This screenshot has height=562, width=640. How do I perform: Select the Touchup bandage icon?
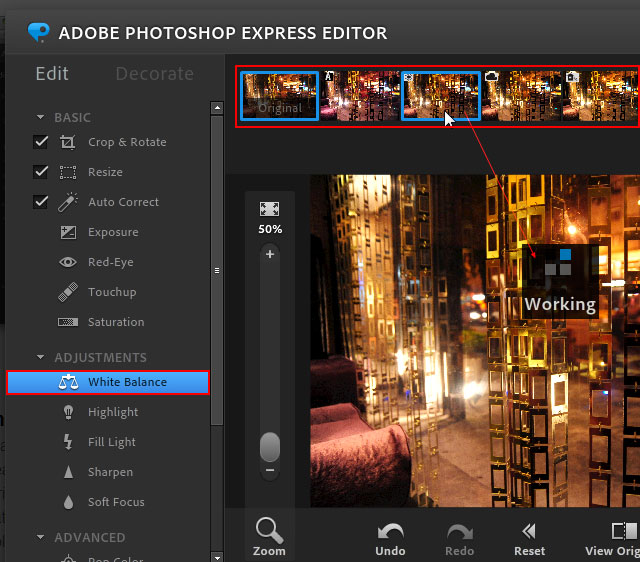[68, 292]
